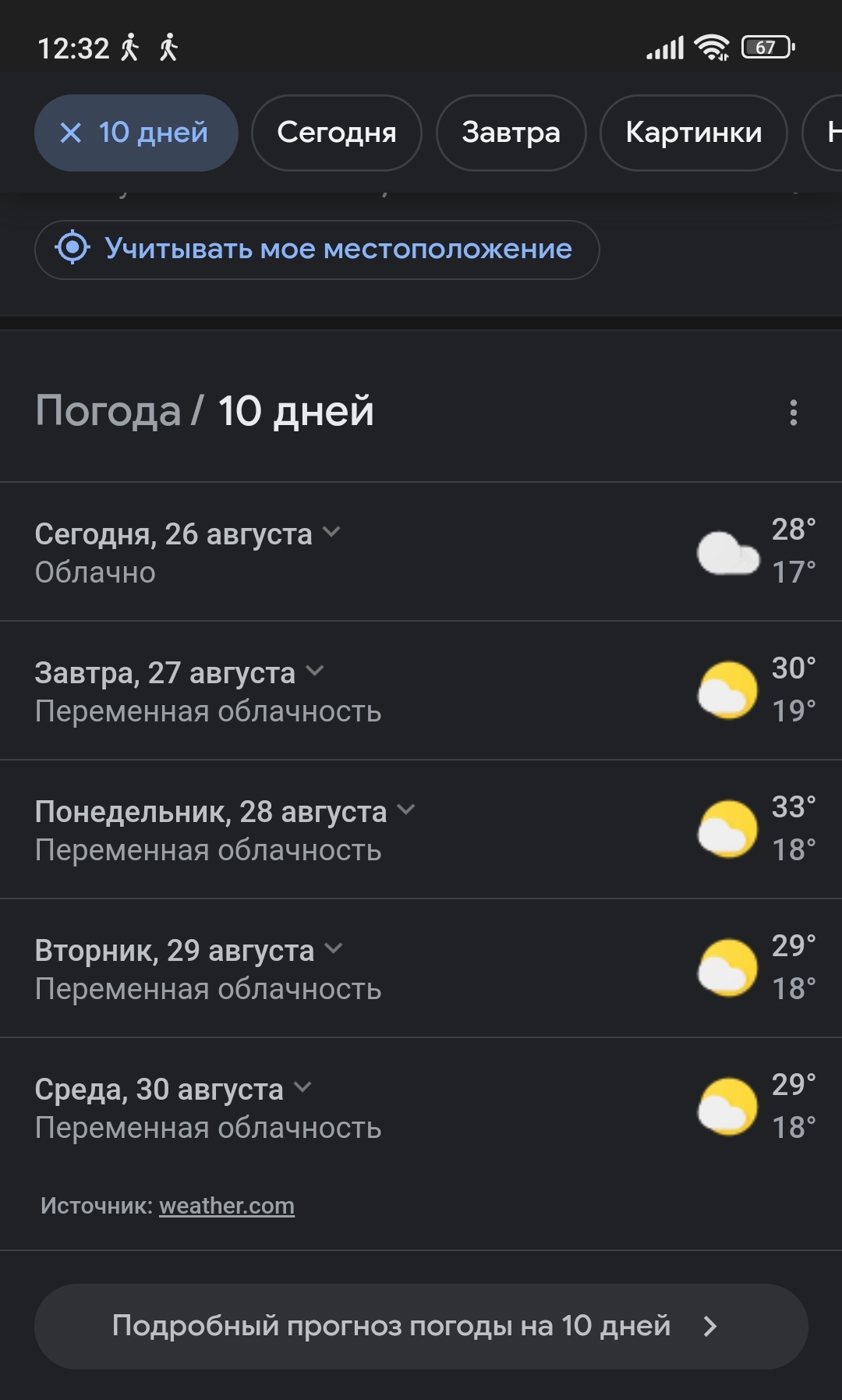Expand Завтра, 27 августа forecast details
842x1400 pixels.
point(314,671)
